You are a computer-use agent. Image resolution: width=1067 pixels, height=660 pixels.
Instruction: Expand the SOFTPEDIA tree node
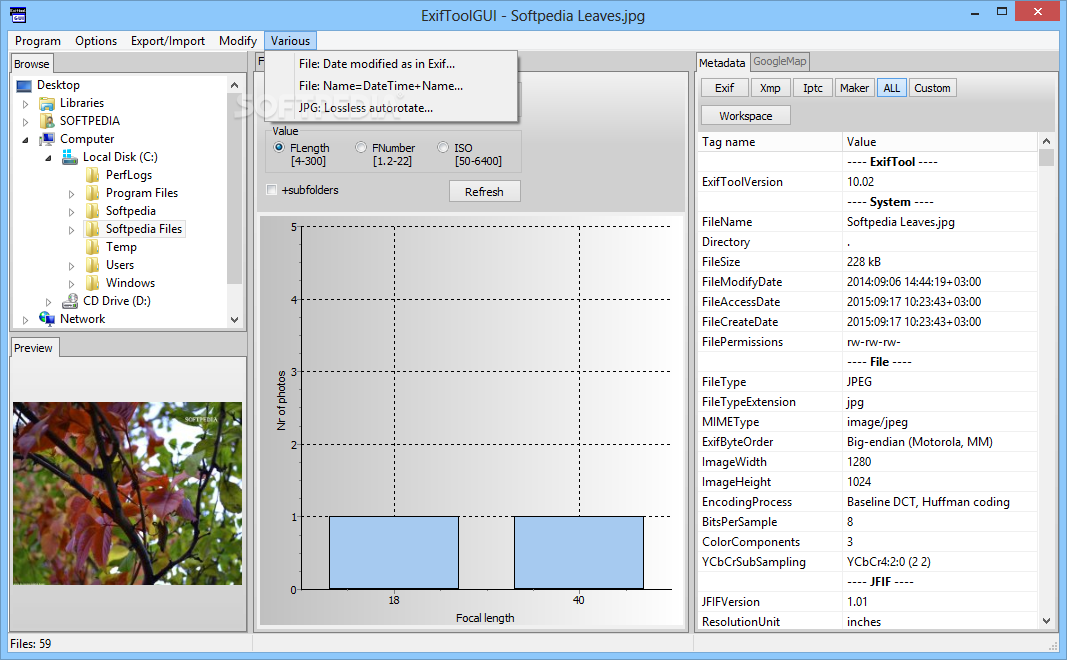point(26,122)
